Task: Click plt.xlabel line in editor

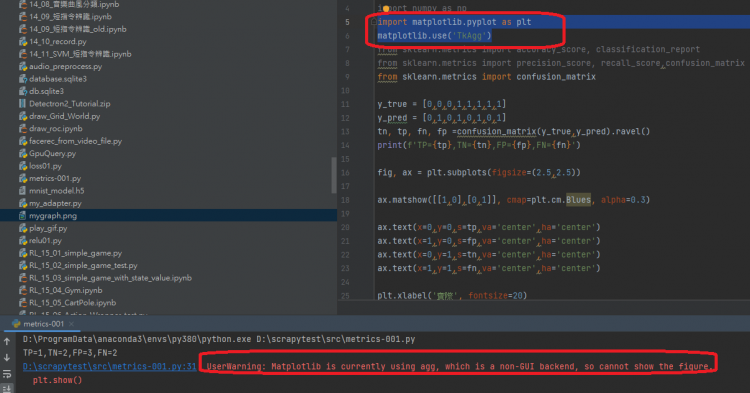Action: [452, 296]
